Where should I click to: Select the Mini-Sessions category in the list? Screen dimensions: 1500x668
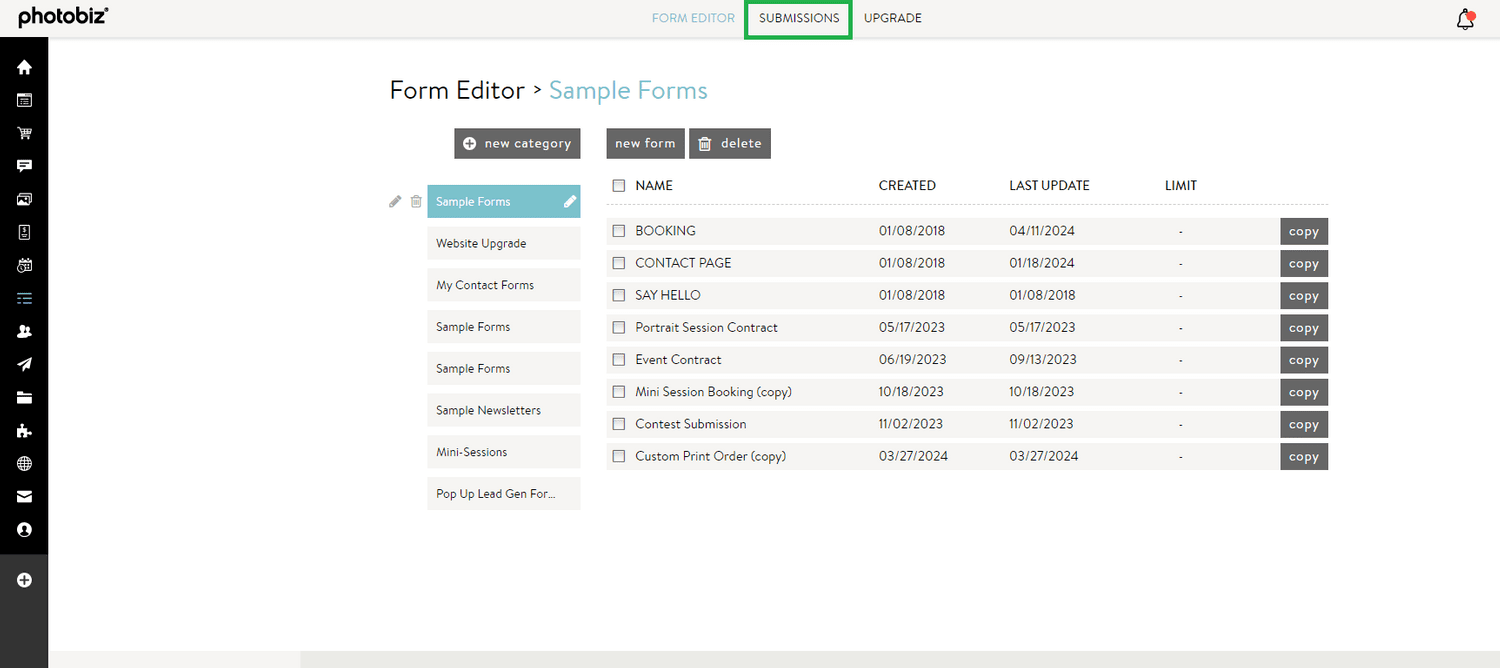point(503,451)
